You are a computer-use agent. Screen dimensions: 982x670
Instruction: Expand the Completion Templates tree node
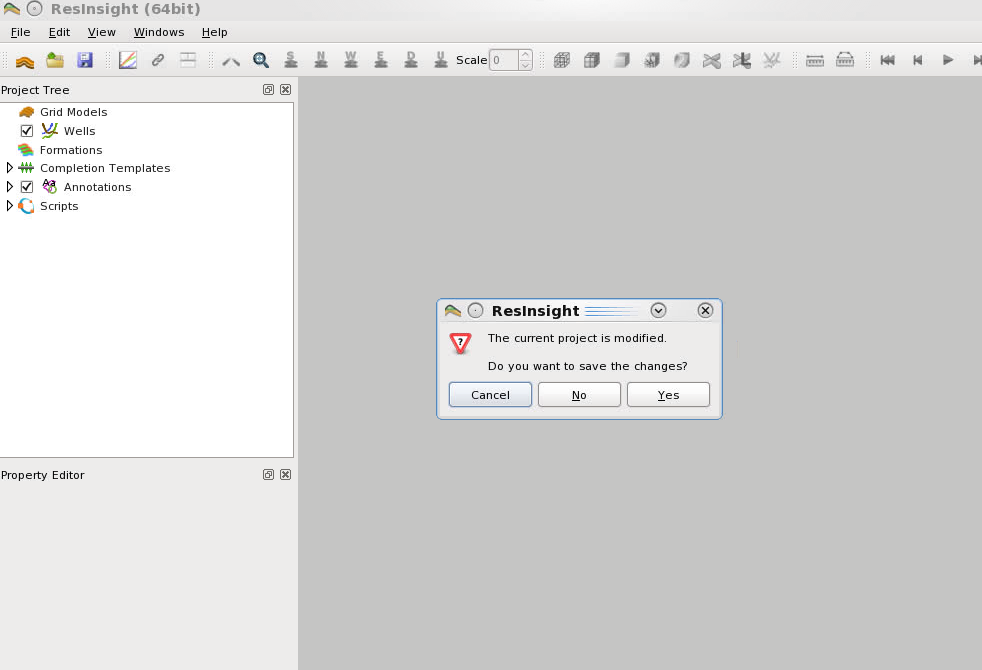click(x=9, y=168)
